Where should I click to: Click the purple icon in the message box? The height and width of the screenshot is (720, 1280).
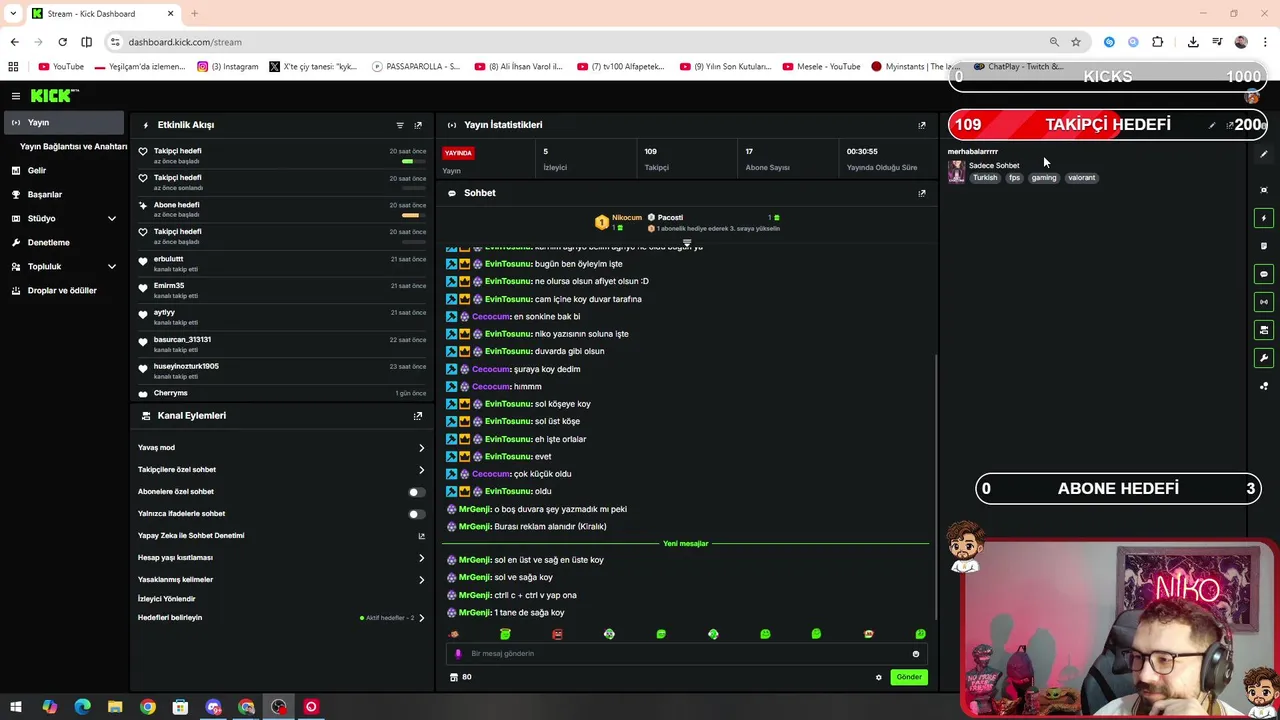click(x=458, y=654)
